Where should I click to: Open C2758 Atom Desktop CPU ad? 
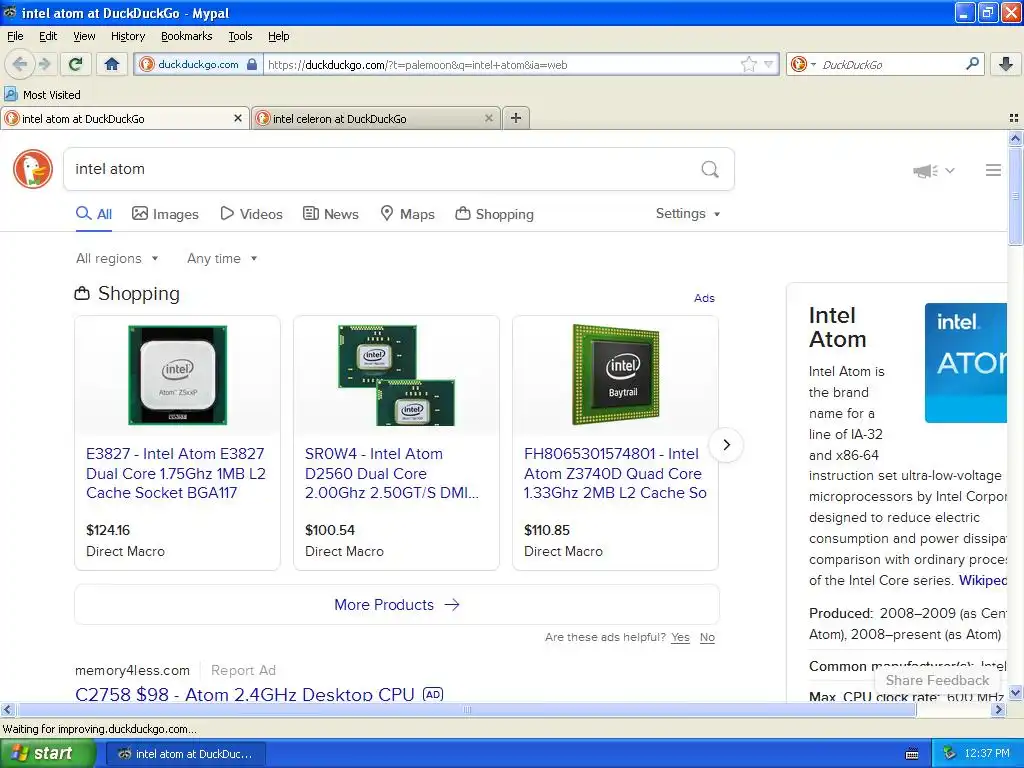(244, 694)
